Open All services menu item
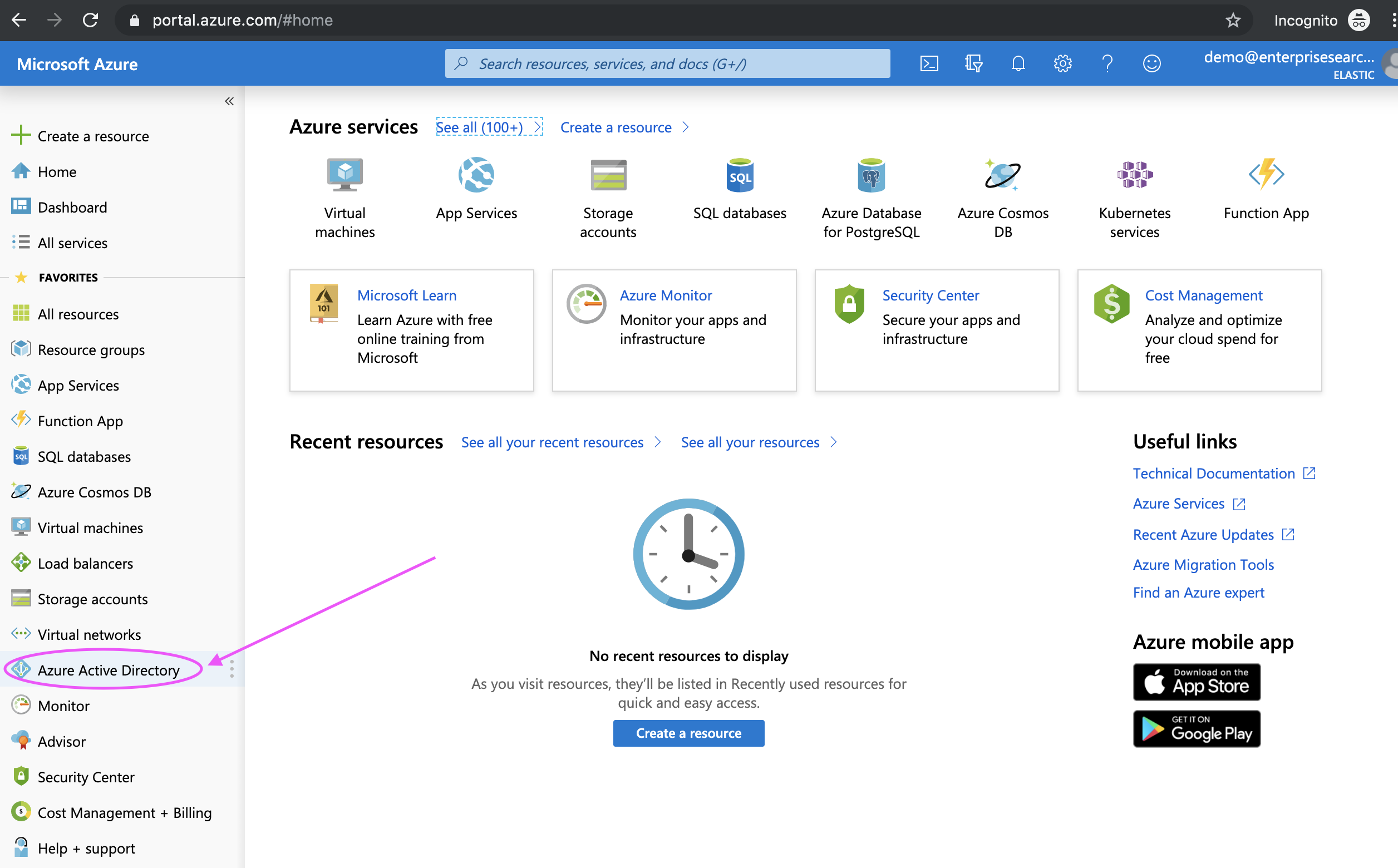The height and width of the screenshot is (868, 1398). point(72,243)
